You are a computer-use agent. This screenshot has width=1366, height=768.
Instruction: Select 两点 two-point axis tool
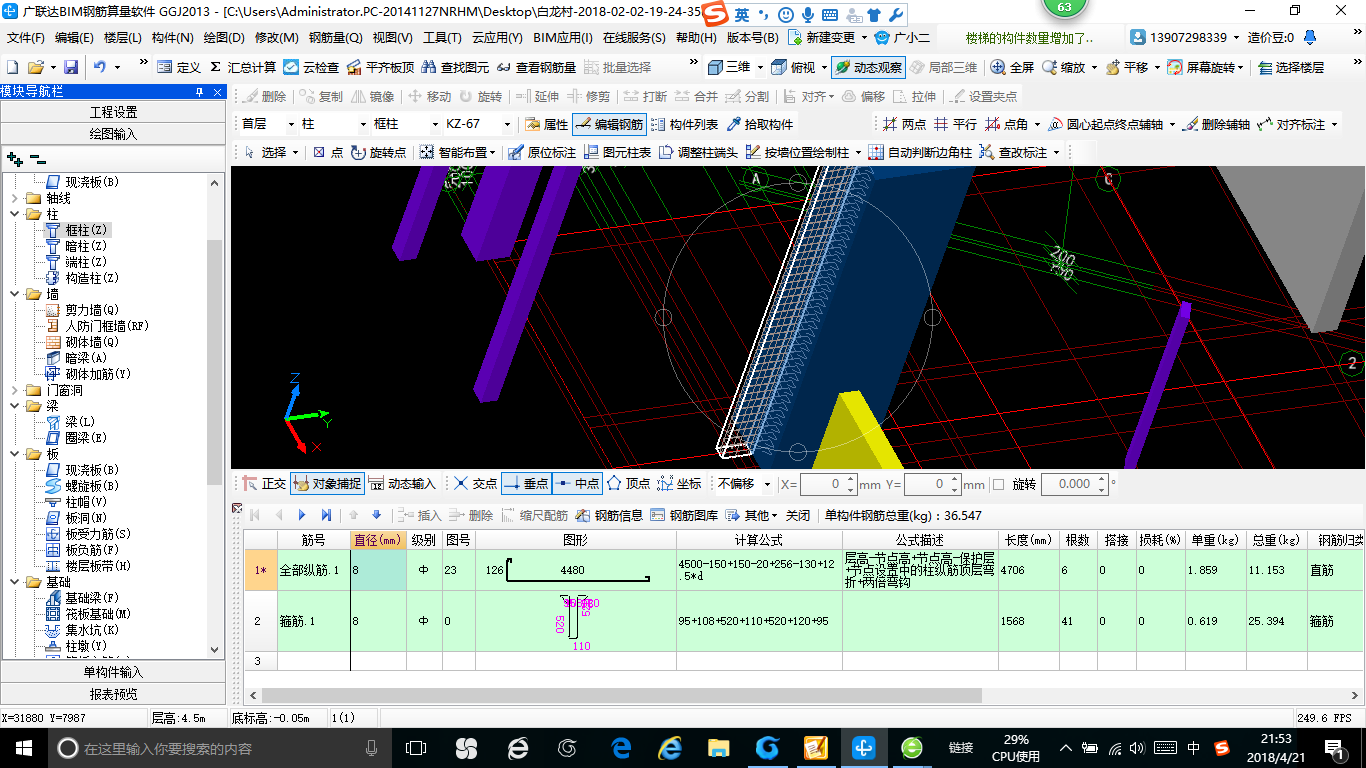point(904,124)
